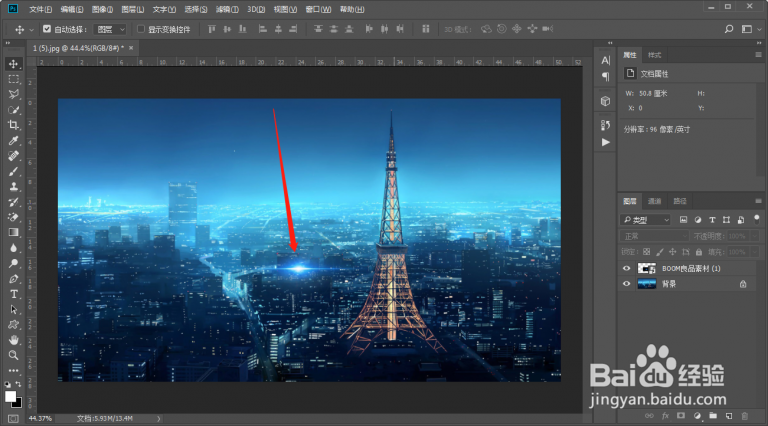Viewport: 768px width, 426px height.
Task: Toggle Show Transform Controls checkbox
Action: 141,29
